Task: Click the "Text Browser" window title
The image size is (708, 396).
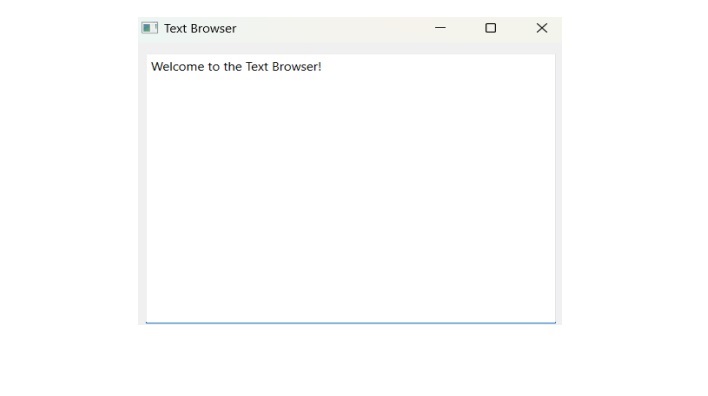Action: coord(200,28)
